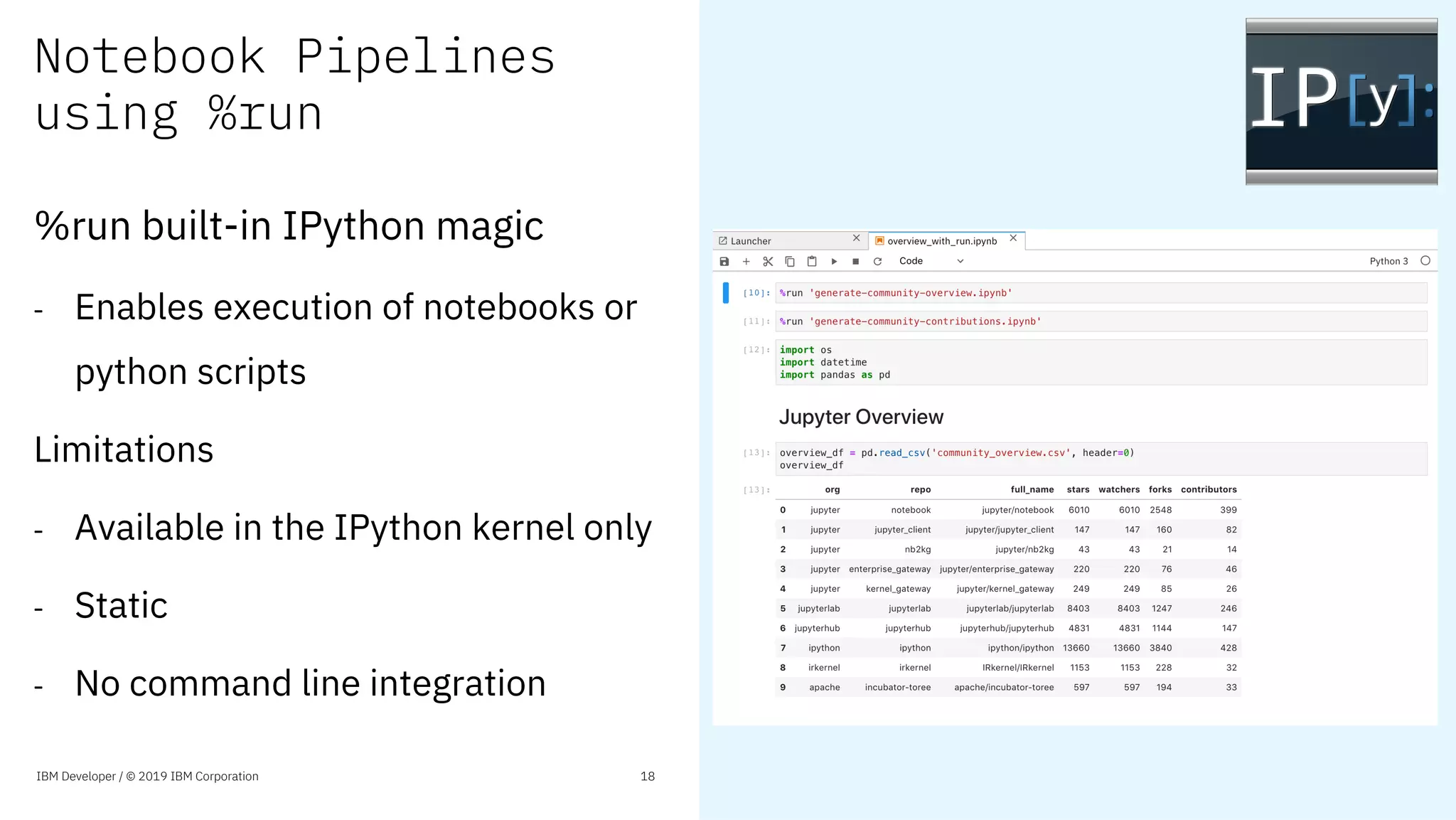The image size is (1456, 820).
Task: Click the Jupyter Overview heading
Action: (861, 417)
